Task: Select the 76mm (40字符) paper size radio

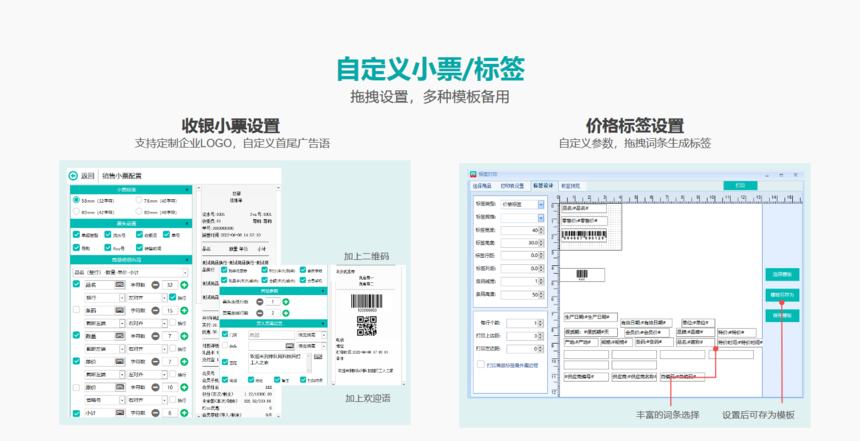Action: 139,200
